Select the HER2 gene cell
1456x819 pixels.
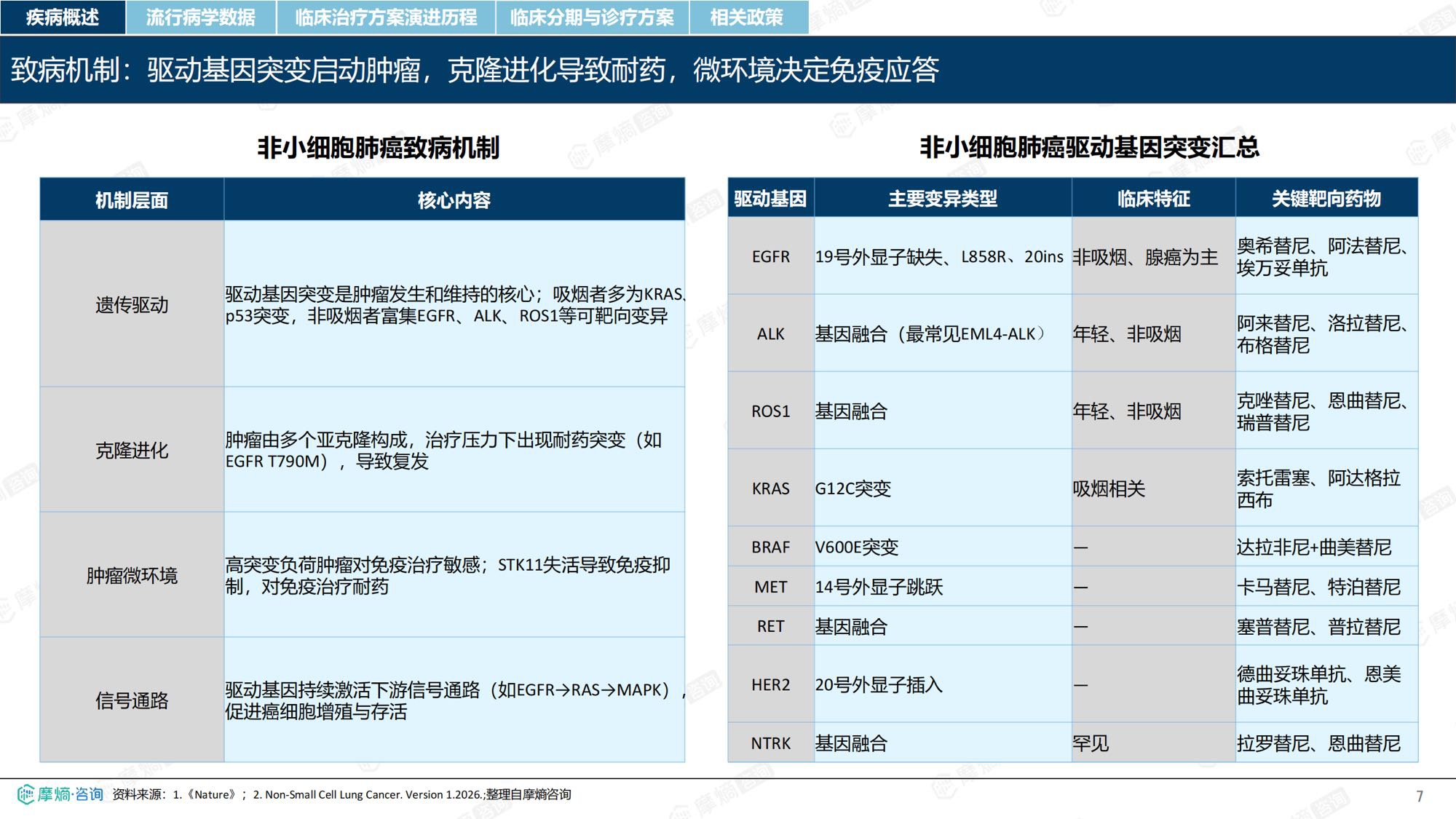pyautogui.click(x=771, y=684)
